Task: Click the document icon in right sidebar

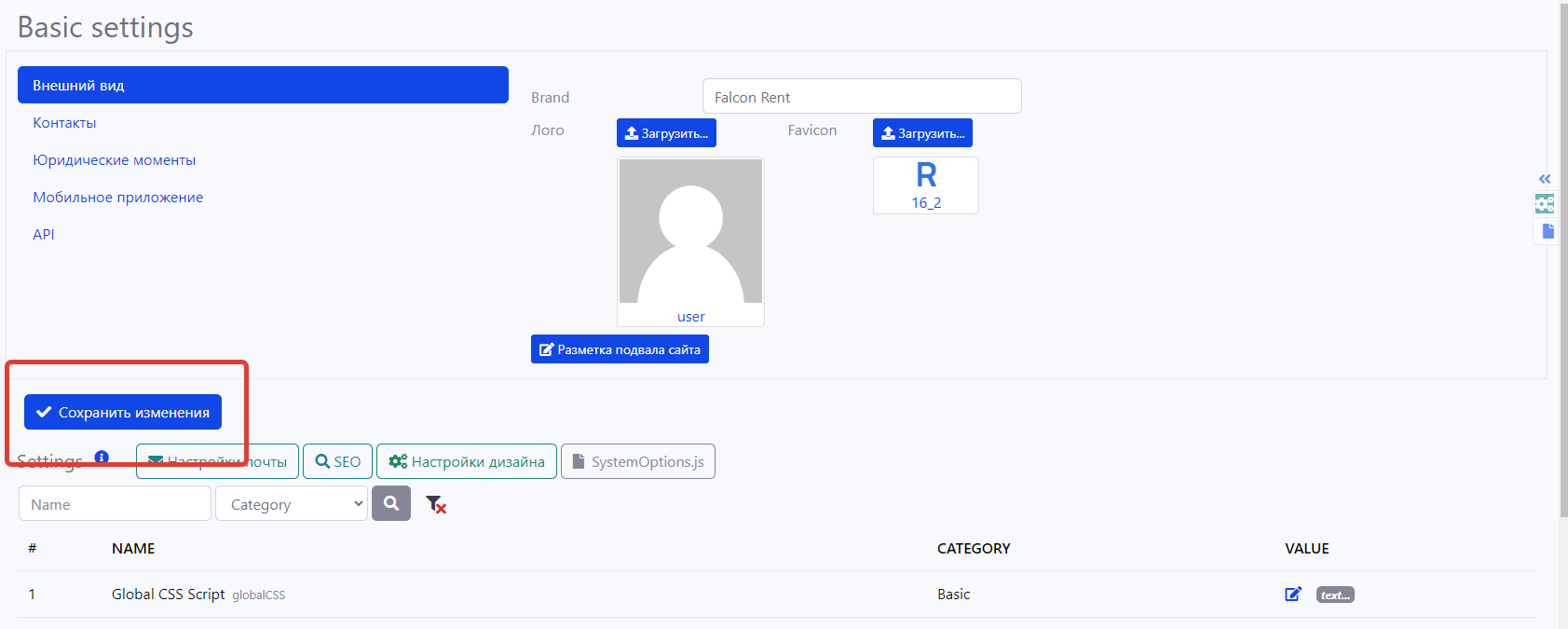Action: (1548, 230)
